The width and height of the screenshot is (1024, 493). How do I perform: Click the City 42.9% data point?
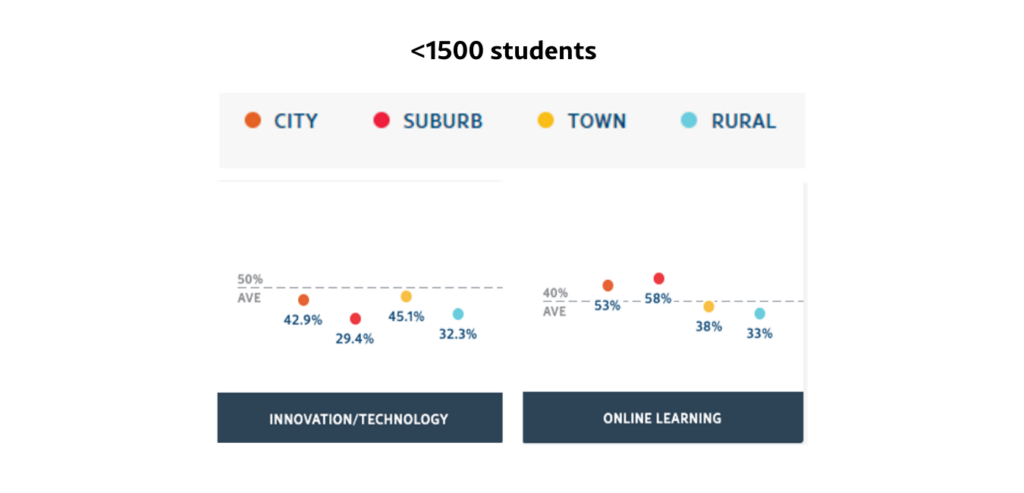(x=304, y=300)
